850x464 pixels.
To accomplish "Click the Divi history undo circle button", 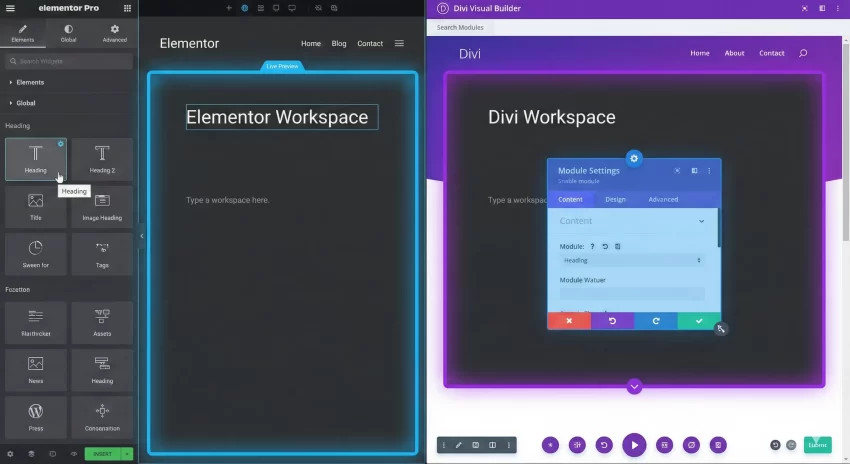I will (604, 445).
